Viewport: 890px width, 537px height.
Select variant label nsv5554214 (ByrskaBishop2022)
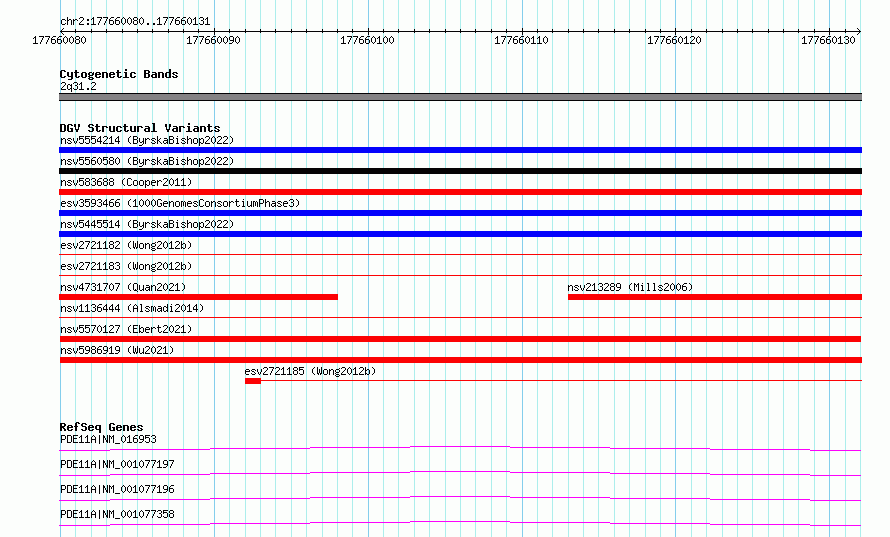click(147, 140)
